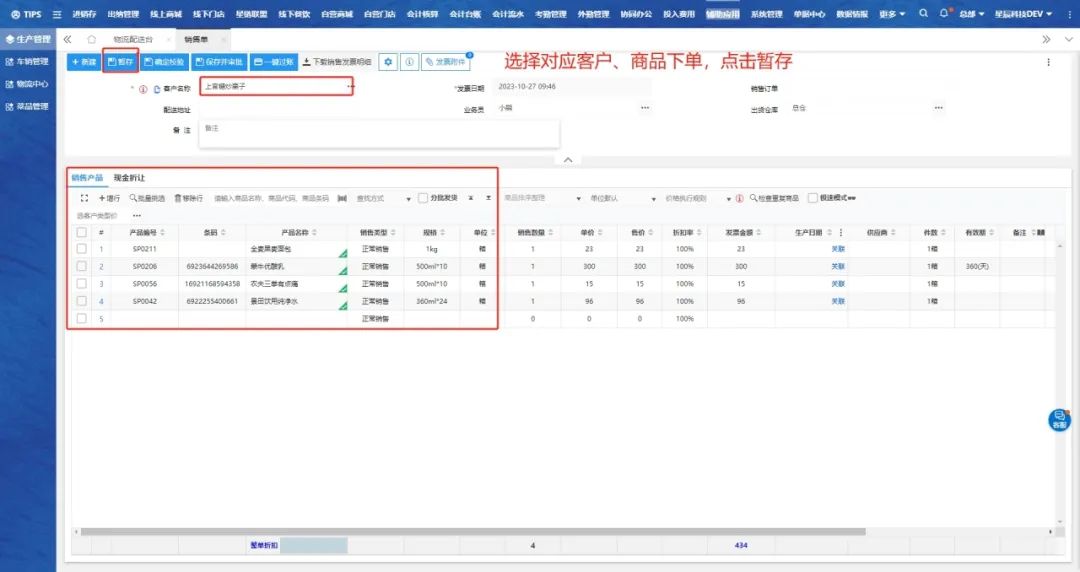This screenshot has height=572, width=1080.
Task: Click the search magnifier in top bar
Action: click(x=922, y=14)
